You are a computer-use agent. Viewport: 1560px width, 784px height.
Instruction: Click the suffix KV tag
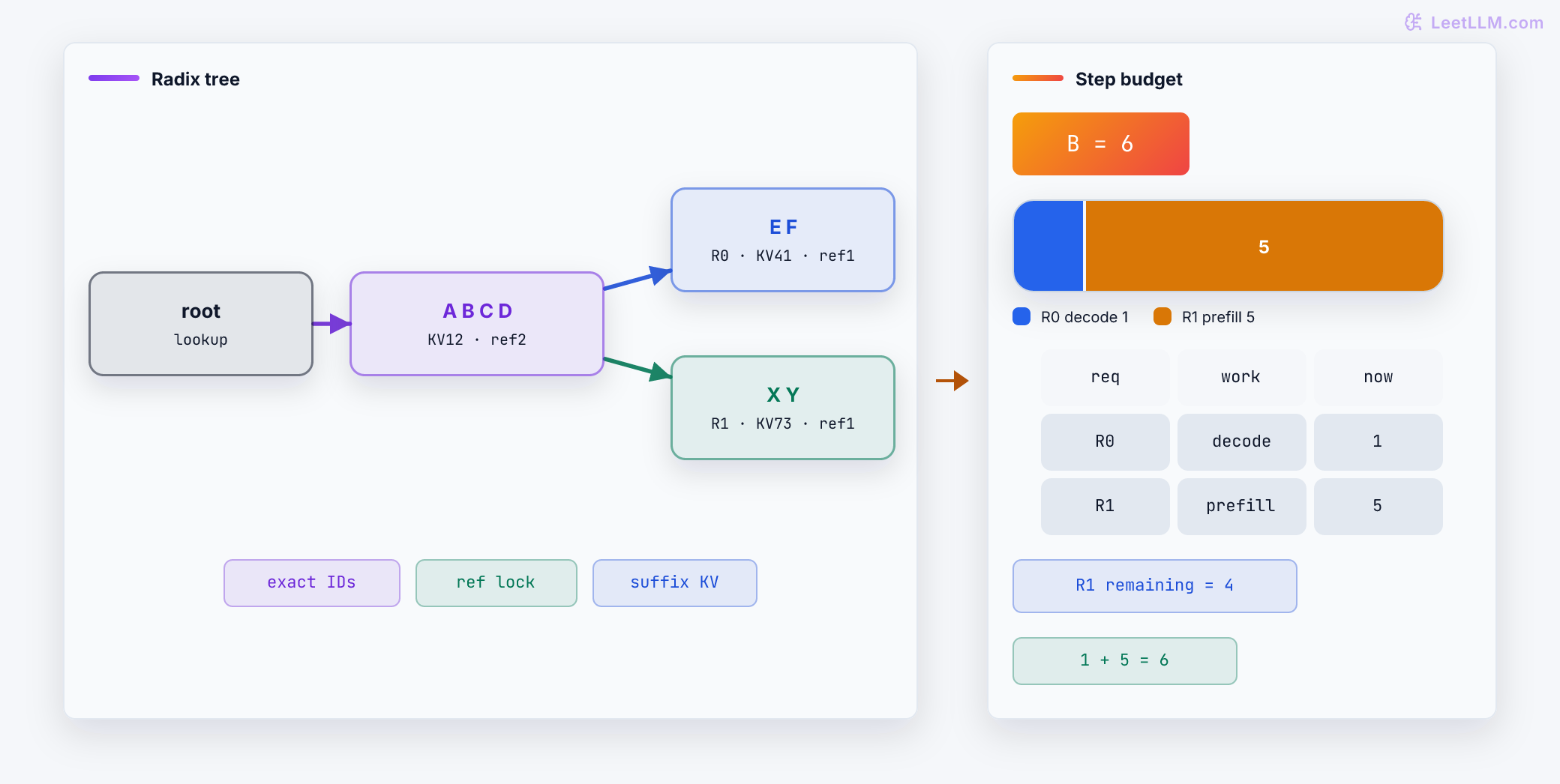[675, 583]
